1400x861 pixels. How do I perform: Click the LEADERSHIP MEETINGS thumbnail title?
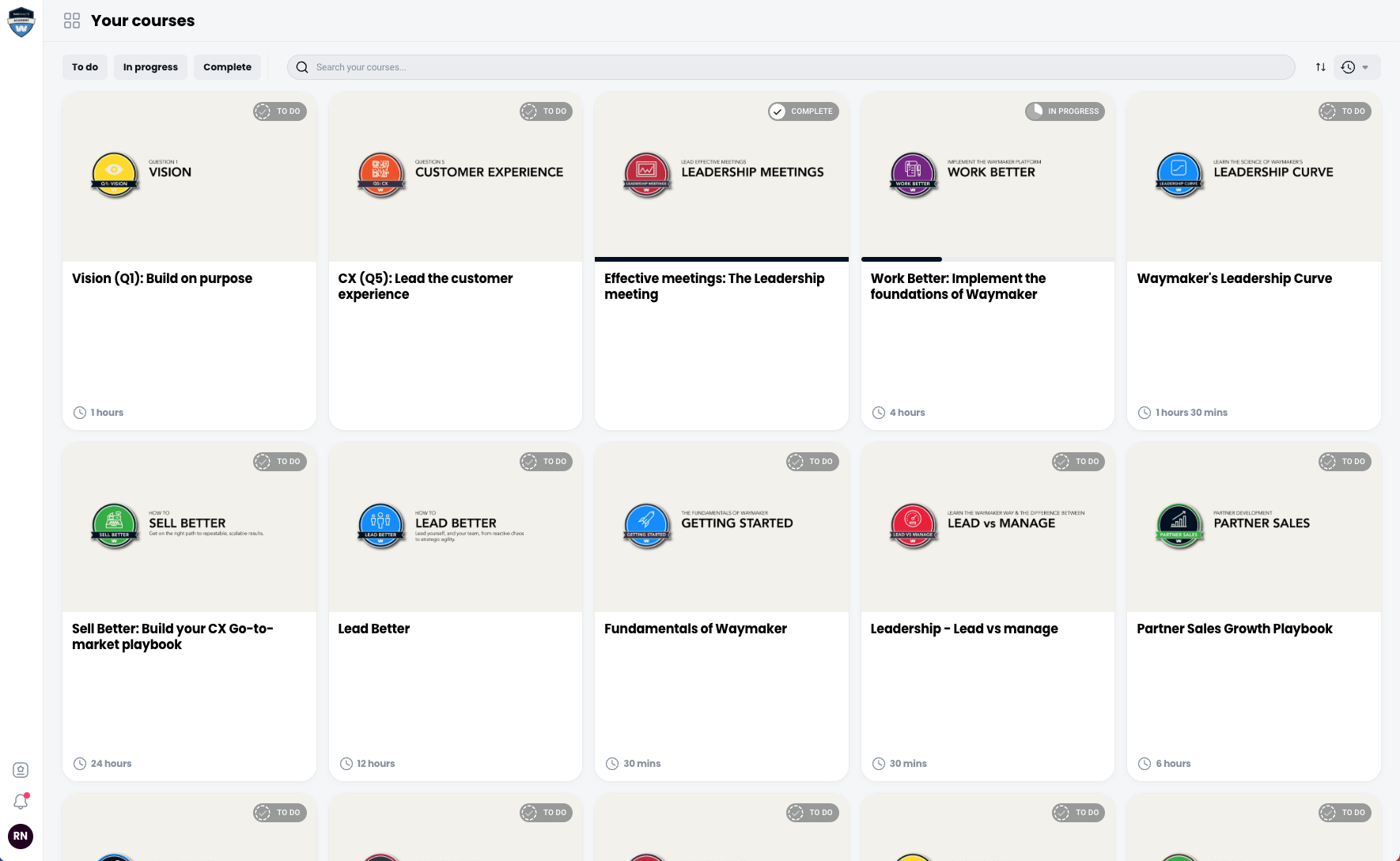(x=752, y=172)
